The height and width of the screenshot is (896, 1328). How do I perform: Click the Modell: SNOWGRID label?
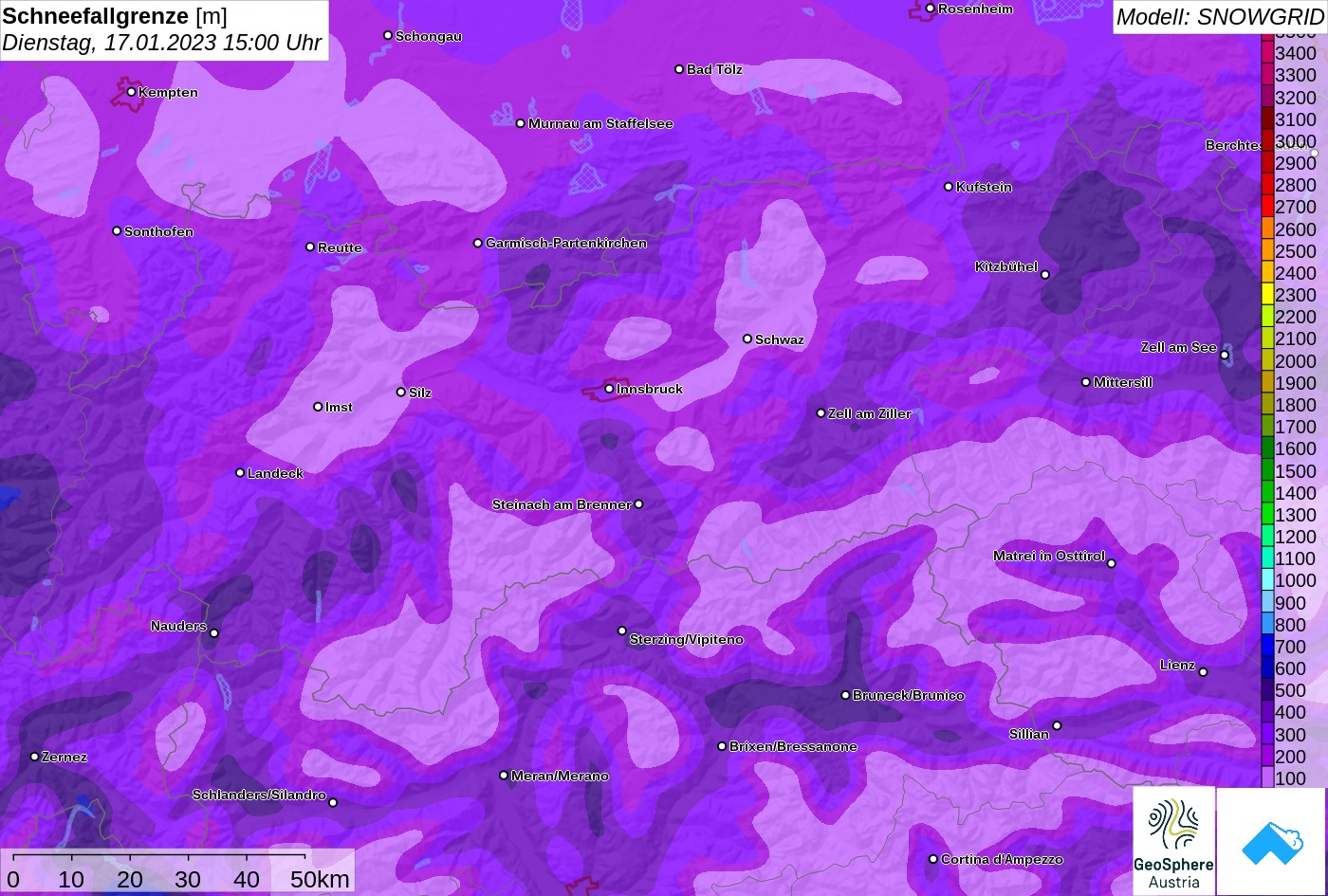(x=1220, y=16)
